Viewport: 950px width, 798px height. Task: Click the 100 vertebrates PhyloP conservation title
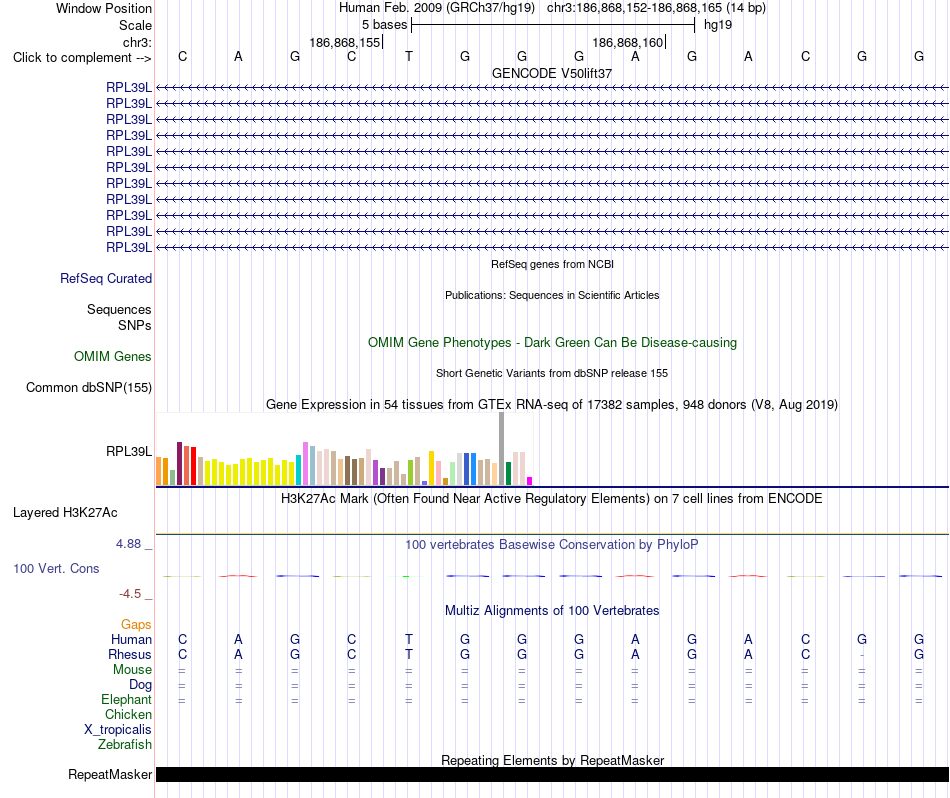pos(552,545)
